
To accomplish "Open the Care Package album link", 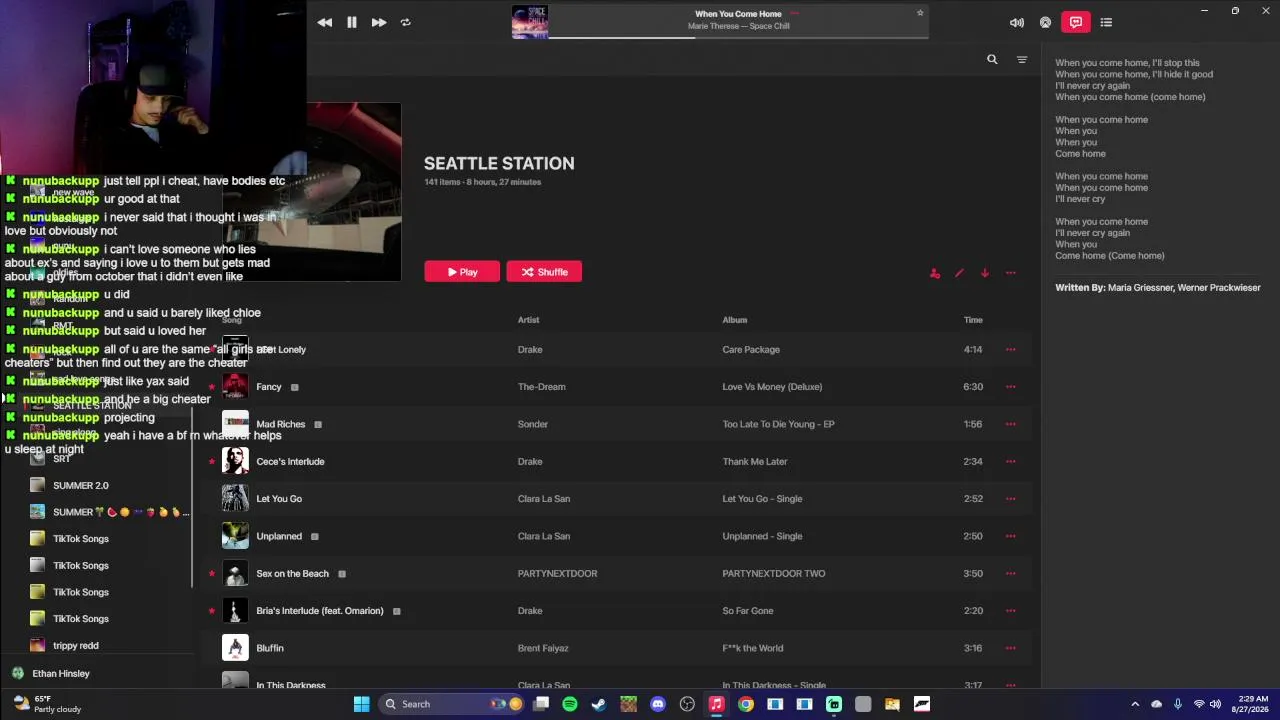I will coord(751,350).
